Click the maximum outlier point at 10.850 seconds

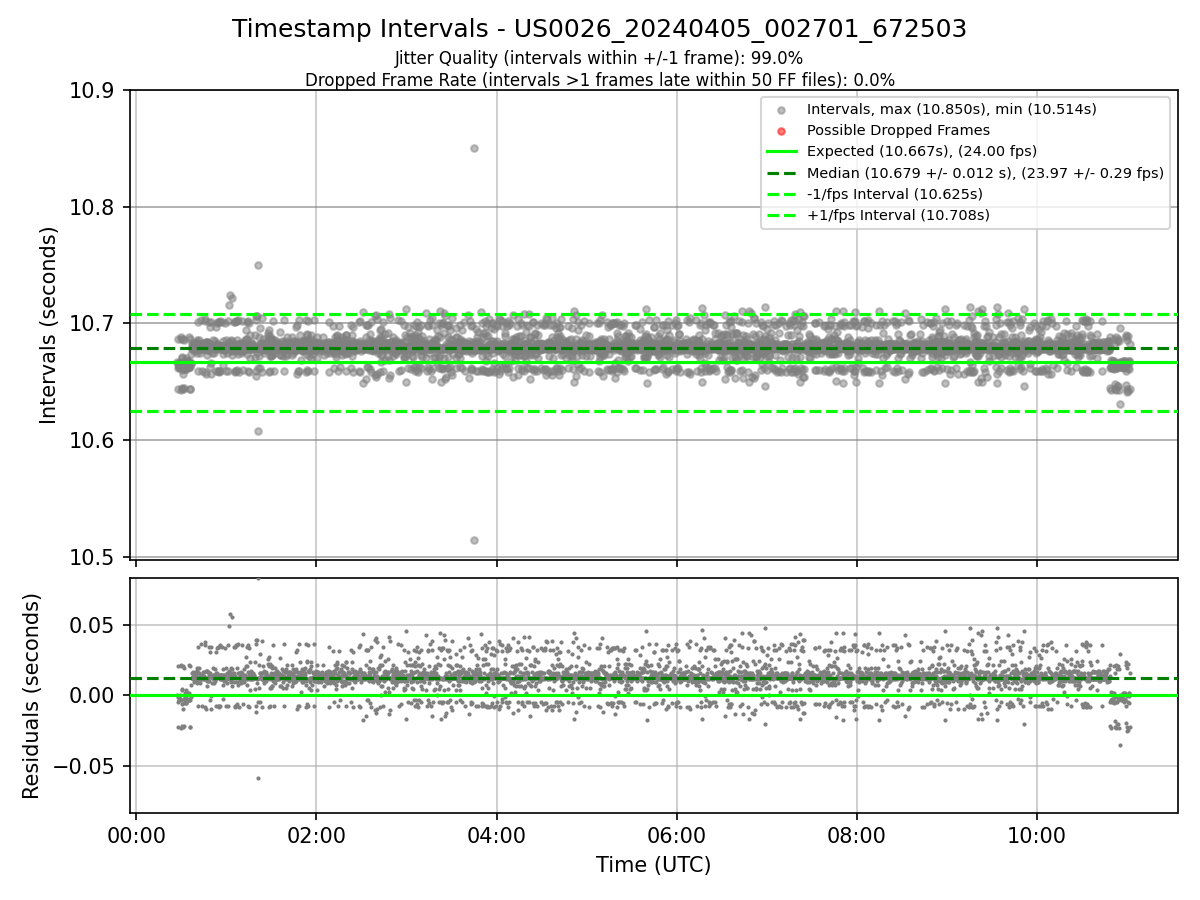(x=474, y=148)
